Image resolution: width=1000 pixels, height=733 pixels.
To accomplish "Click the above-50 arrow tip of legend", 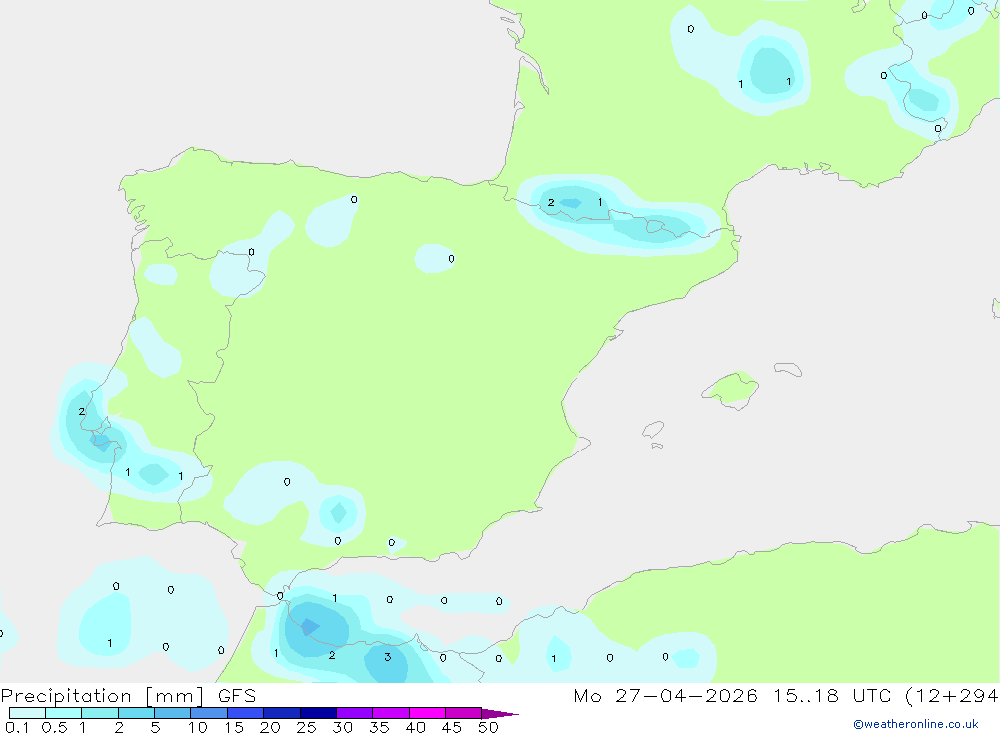I will [500, 713].
